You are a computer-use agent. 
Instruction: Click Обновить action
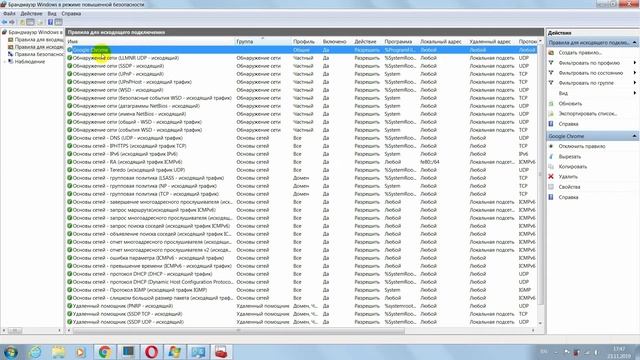(x=570, y=104)
